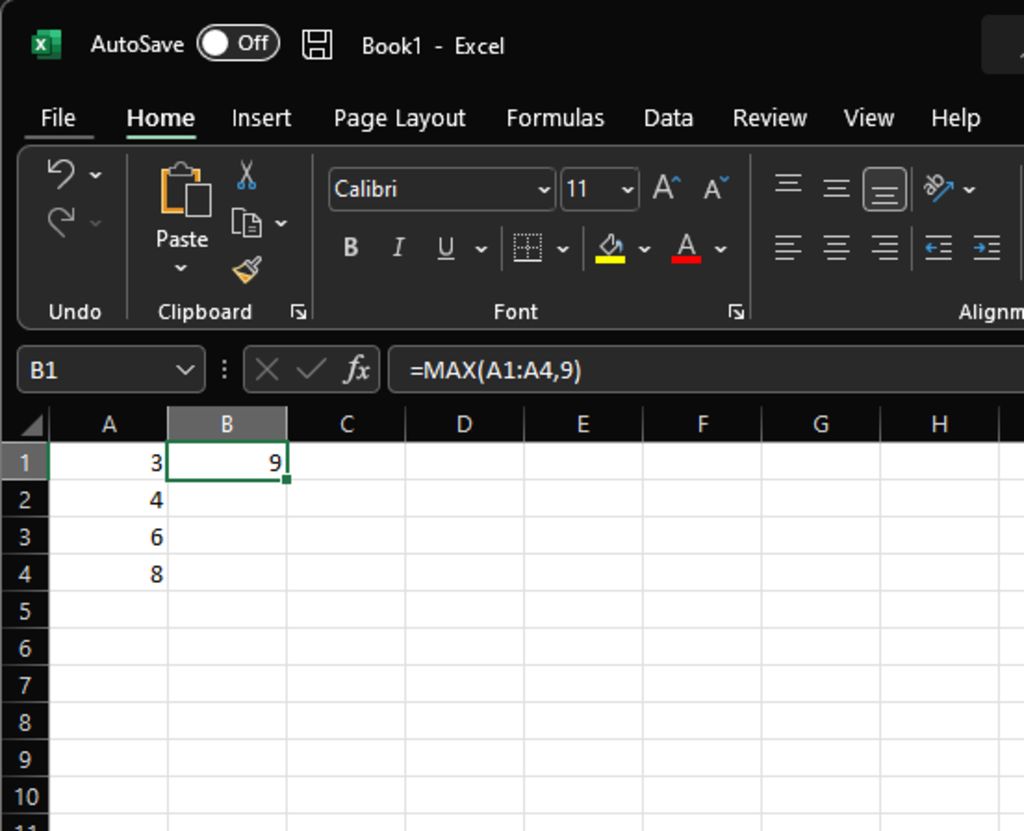
Task: Select cell A3 containing 6
Action: pyautogui.click(x=108, y=536)
